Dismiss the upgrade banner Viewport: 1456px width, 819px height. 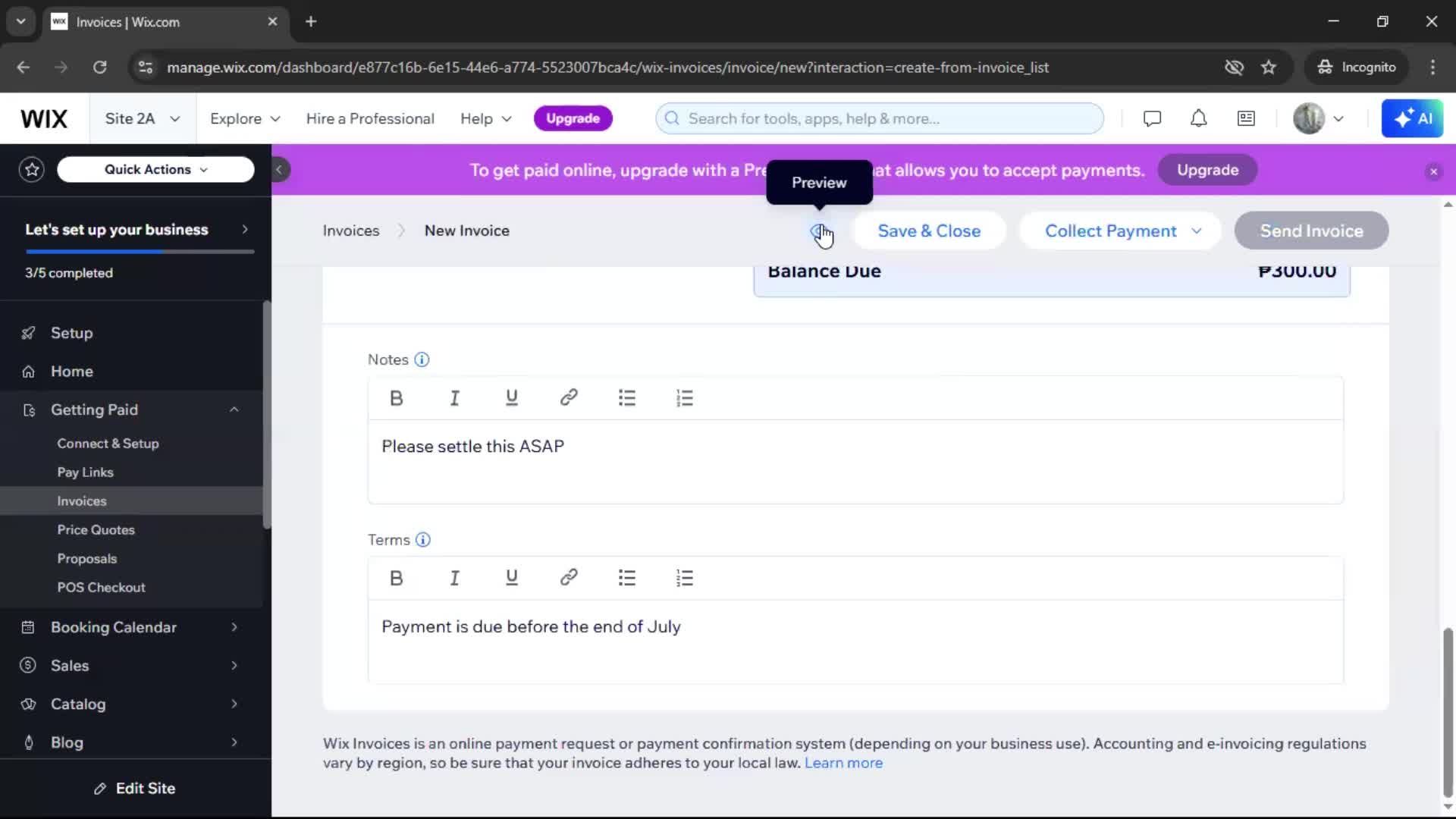tap(1433, 171)
